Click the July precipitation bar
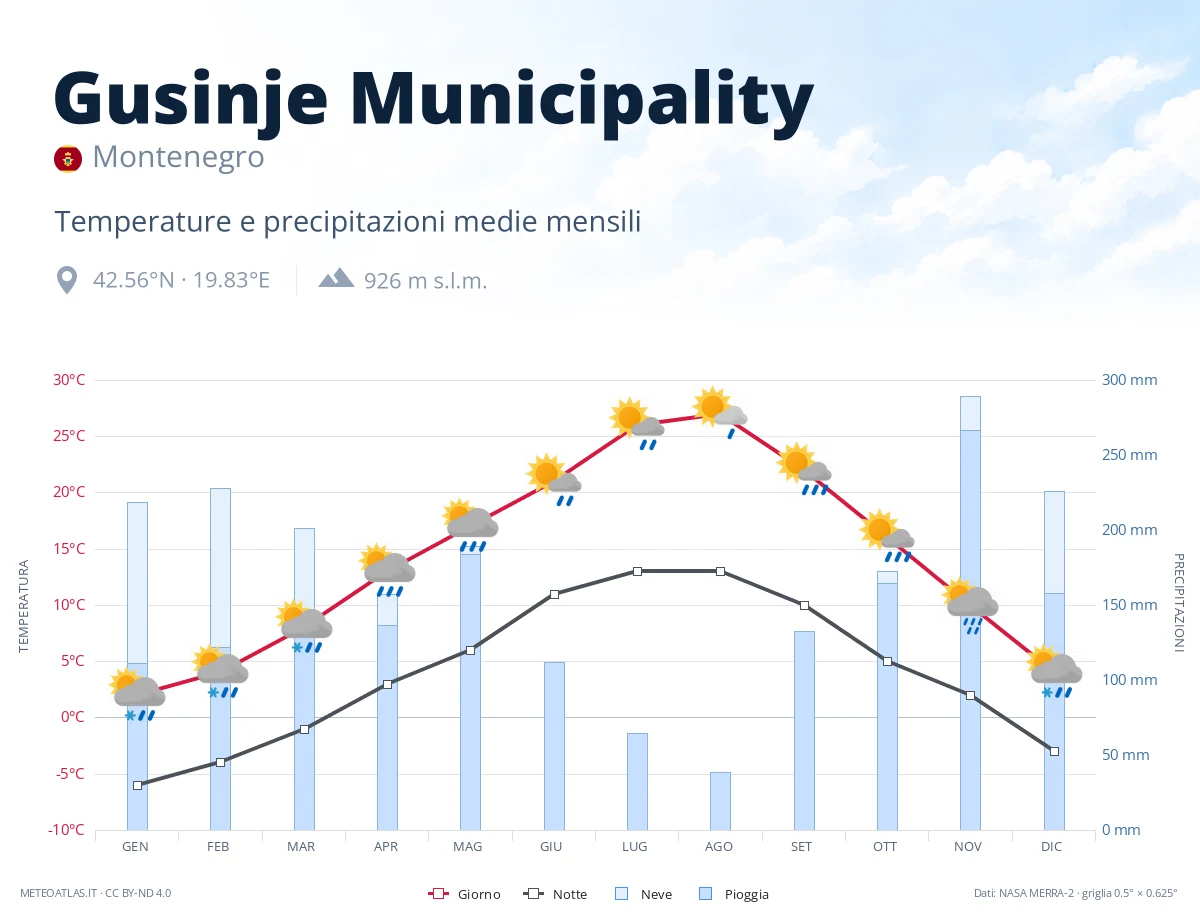This screenshot has height=920, width=1200. pyautogui.click(x=637, y=781)
